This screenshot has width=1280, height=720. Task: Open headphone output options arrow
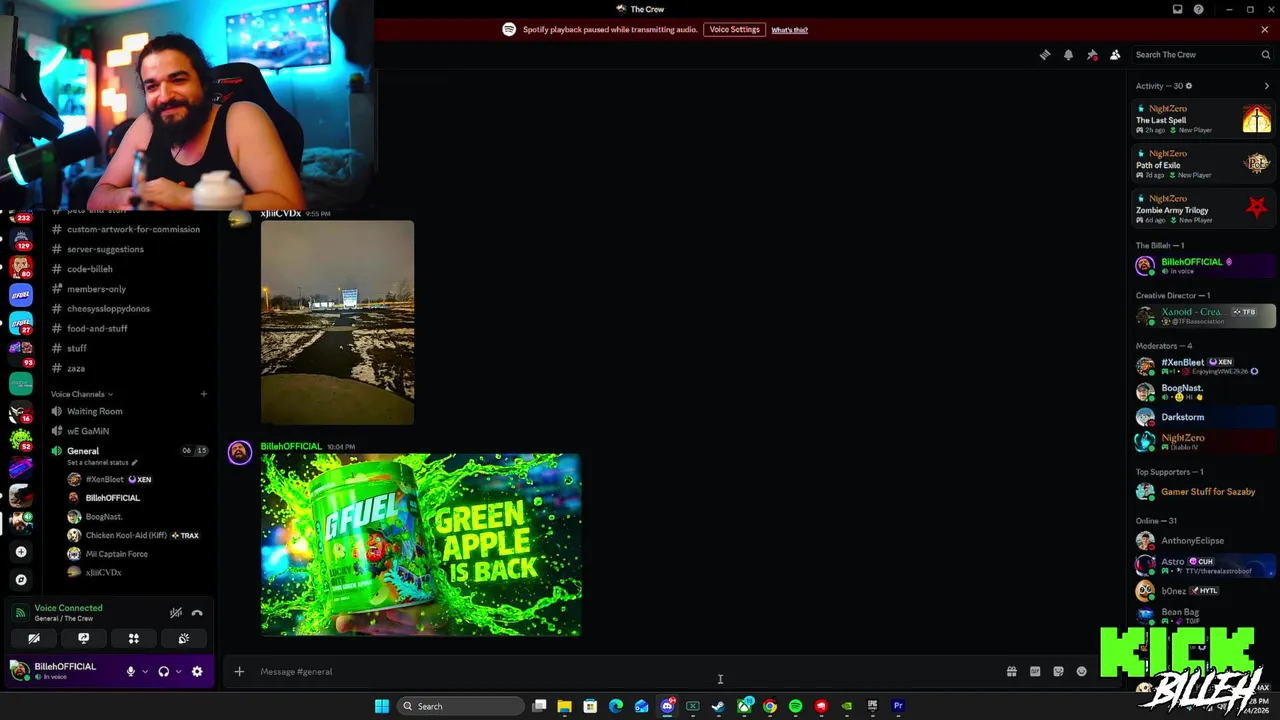pyautogui.click(x=179, y=672)
